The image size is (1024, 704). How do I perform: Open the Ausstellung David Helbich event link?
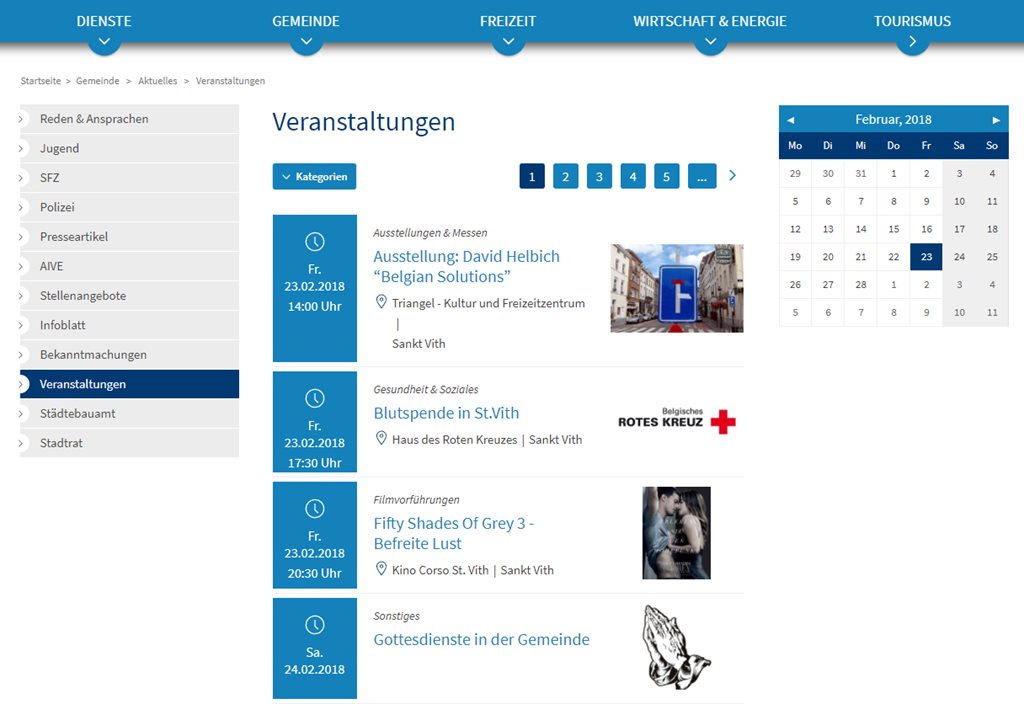point(466,266)
